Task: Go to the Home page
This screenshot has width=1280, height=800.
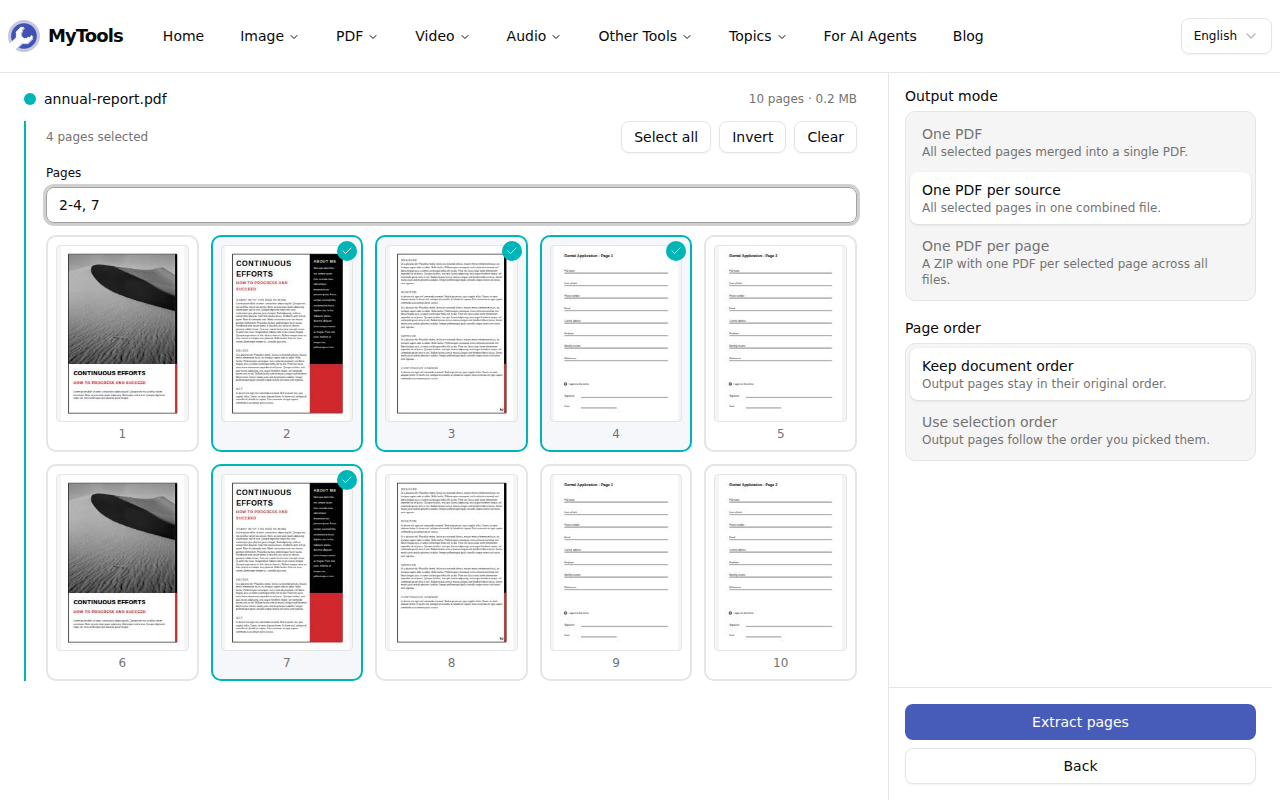Action: pyautogui.click(x=183, y=36)
